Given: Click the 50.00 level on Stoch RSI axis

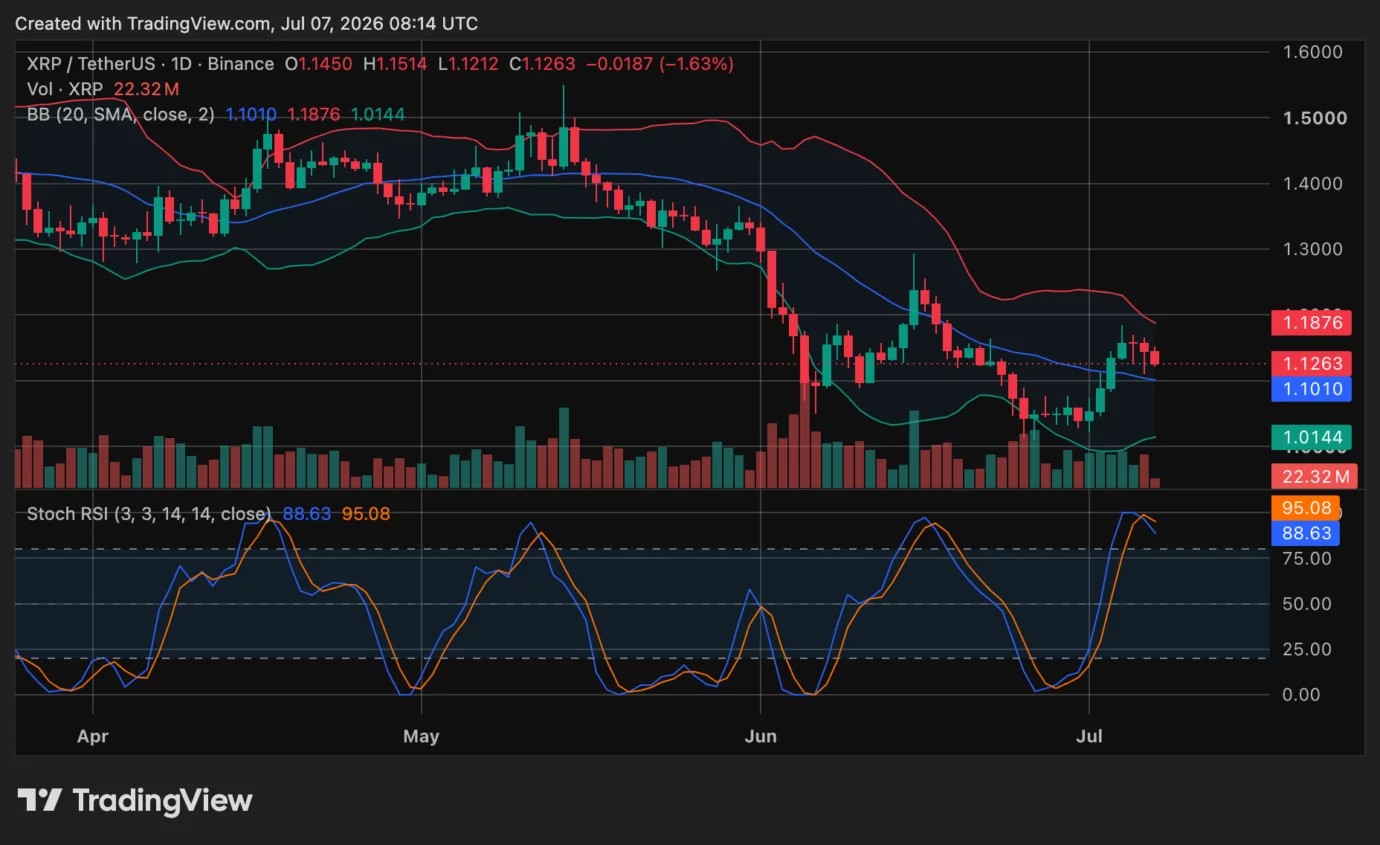Looking at the screenshot, I should (1307, 604).
